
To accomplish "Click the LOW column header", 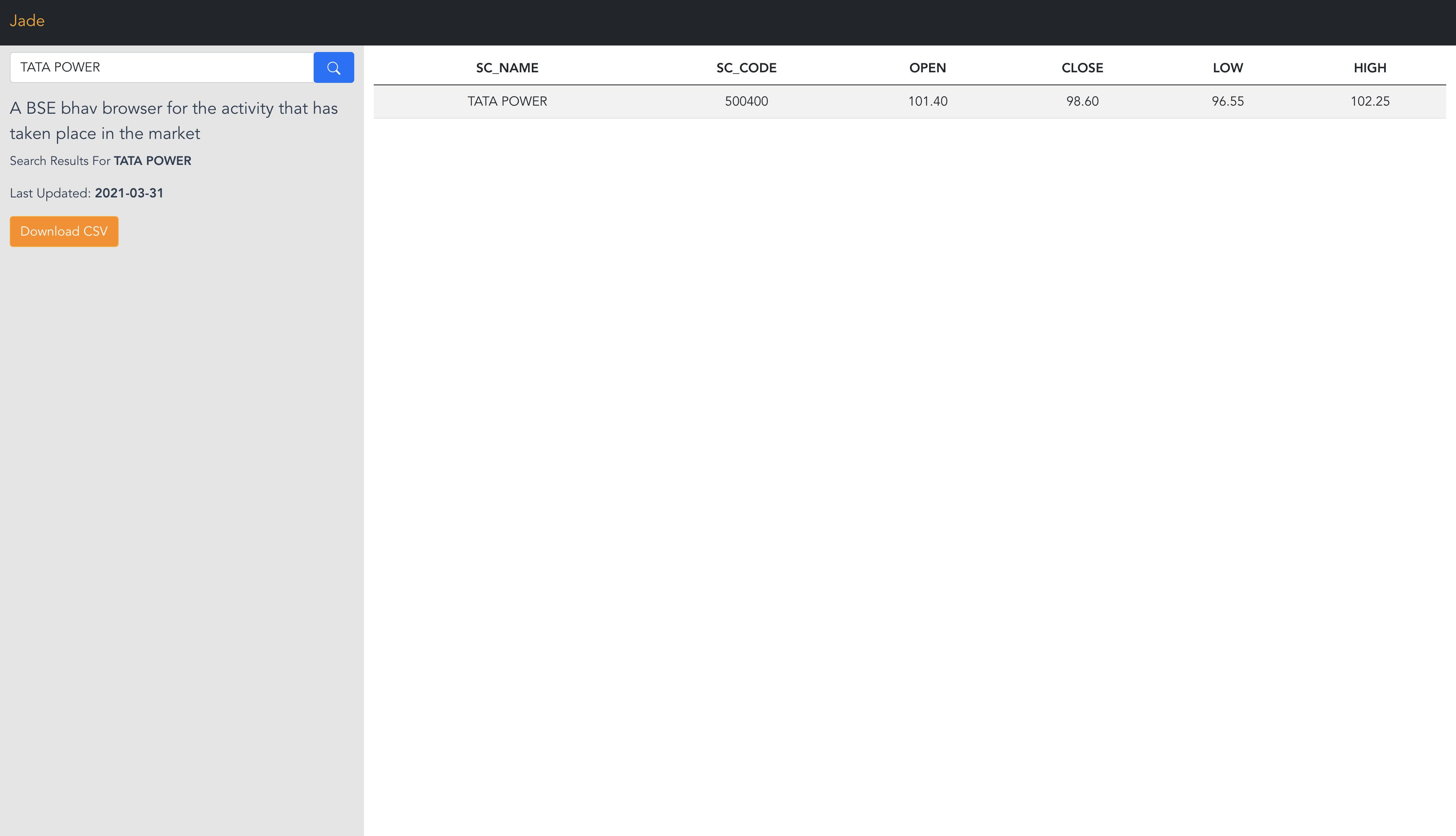I will [1228, 68].
